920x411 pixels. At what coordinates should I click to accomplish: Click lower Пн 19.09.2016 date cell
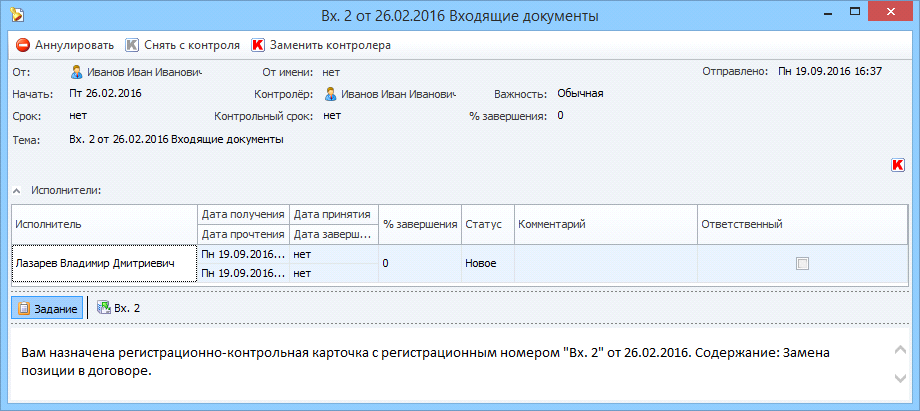pos(243,273)
